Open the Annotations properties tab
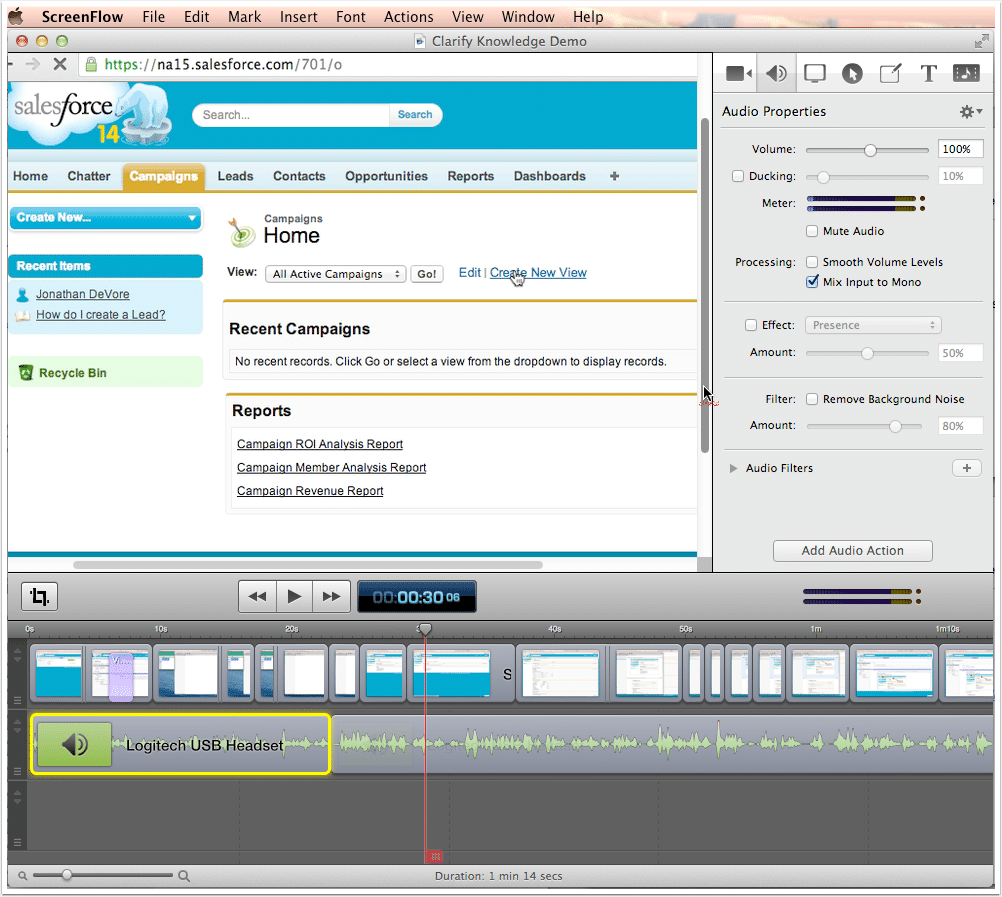 (890, 73)
